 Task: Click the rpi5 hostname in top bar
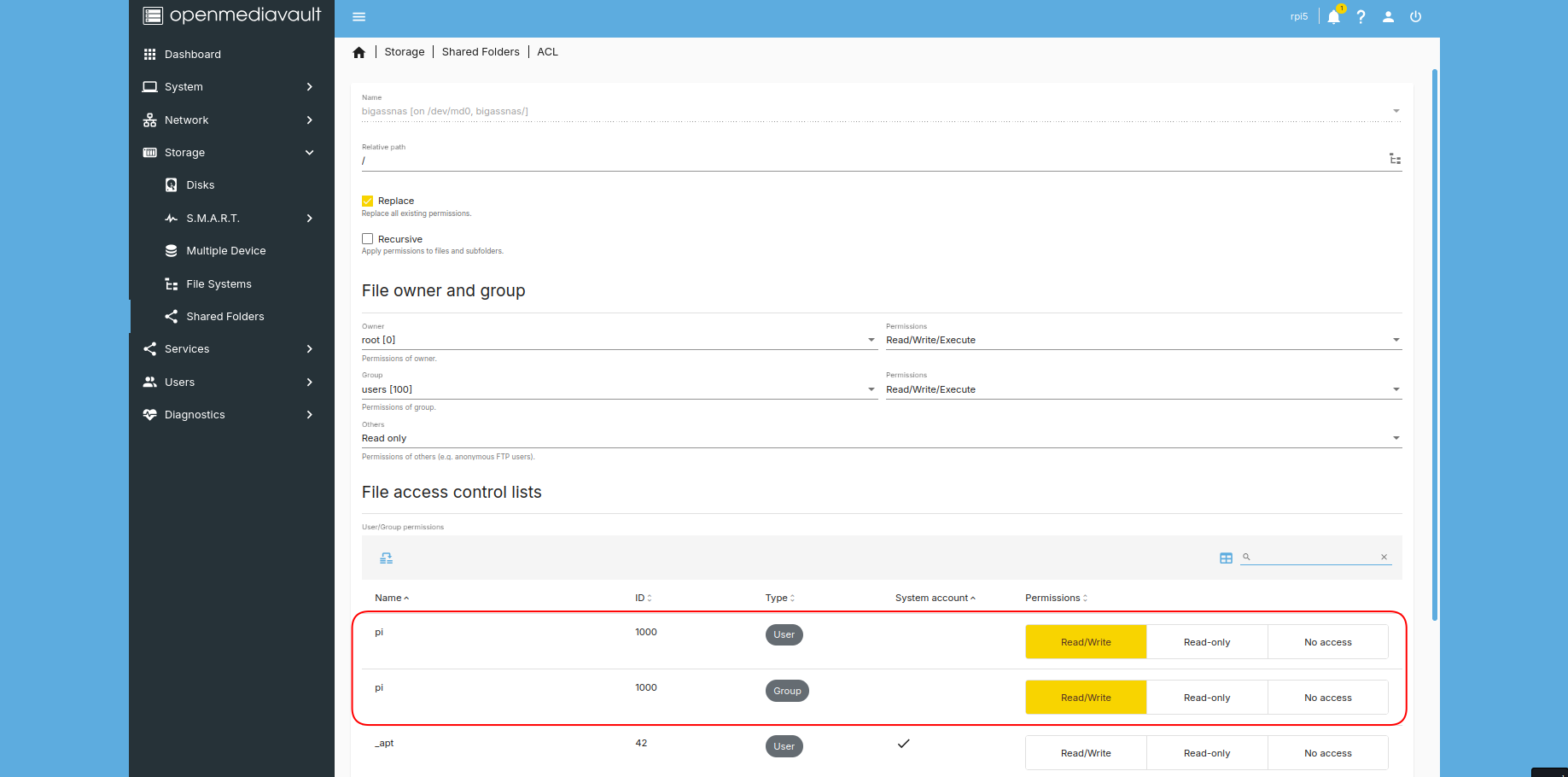(x=1299, y=17)
